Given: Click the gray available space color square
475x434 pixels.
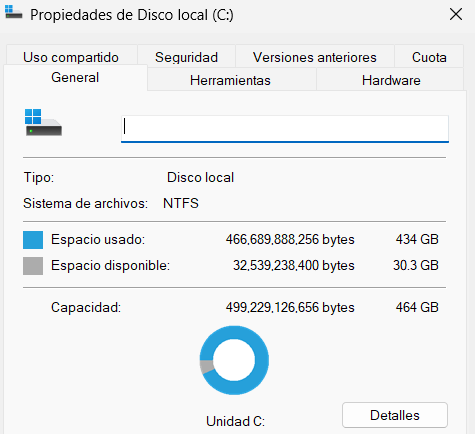Looking at the screenshot, I should pyautogui.click(x=33, y=266).
